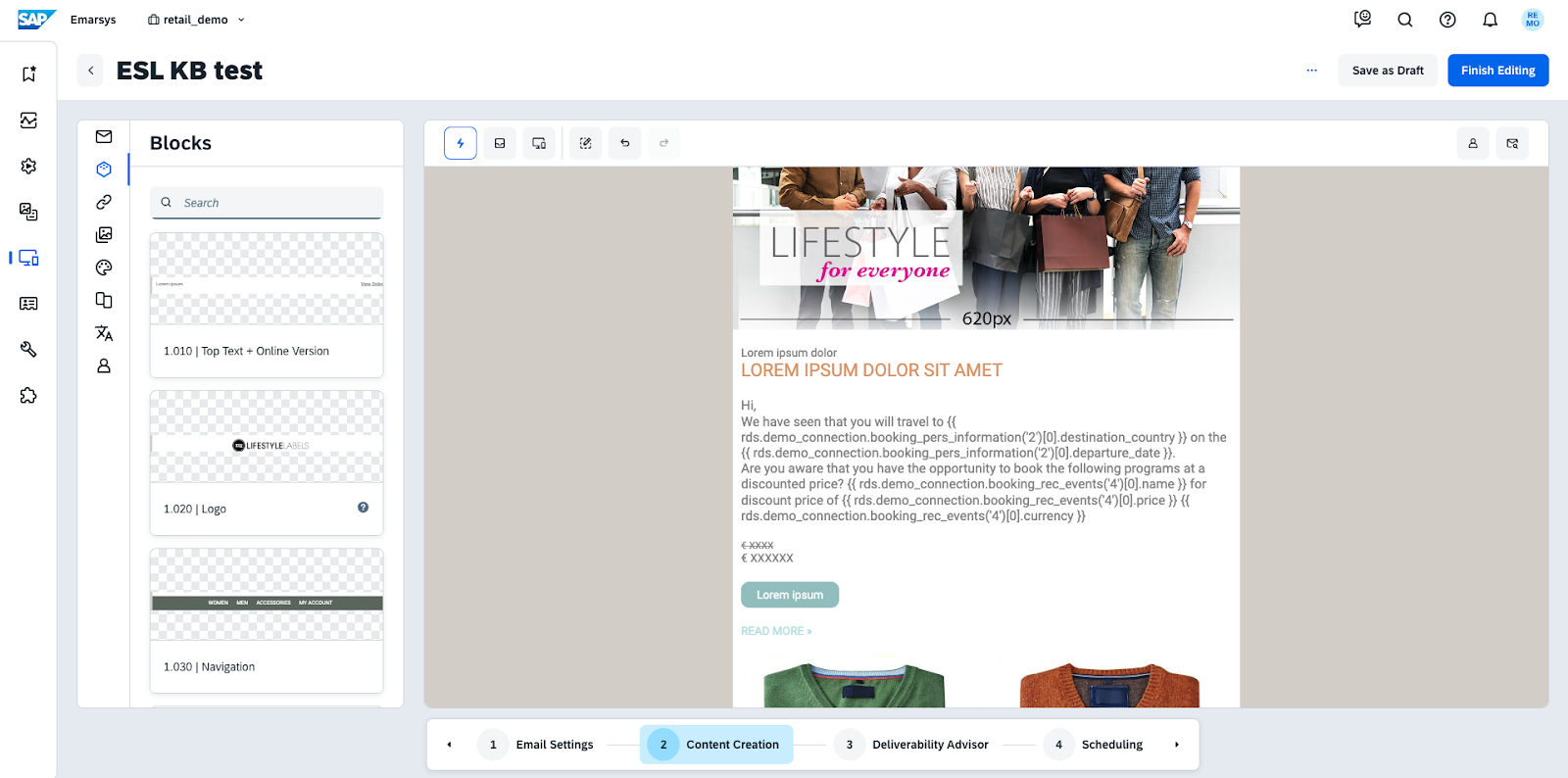Open the global search magnifier icon
Image resolution: width=1568 pixels, height=778 pixels.
[1405, 20]
